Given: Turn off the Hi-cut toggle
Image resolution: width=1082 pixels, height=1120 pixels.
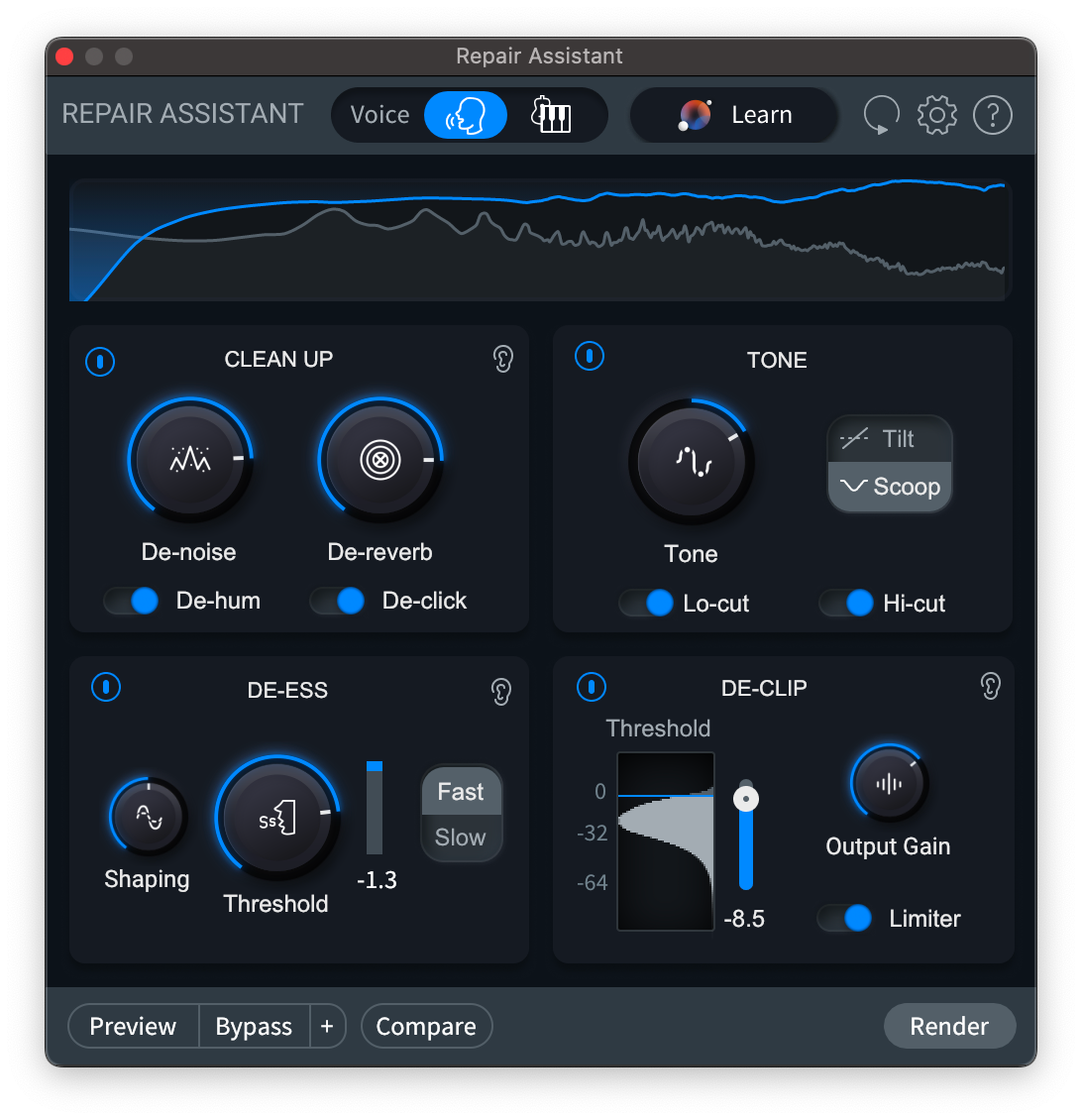Looking at the screenshot, I should click(x=847, y=603).
